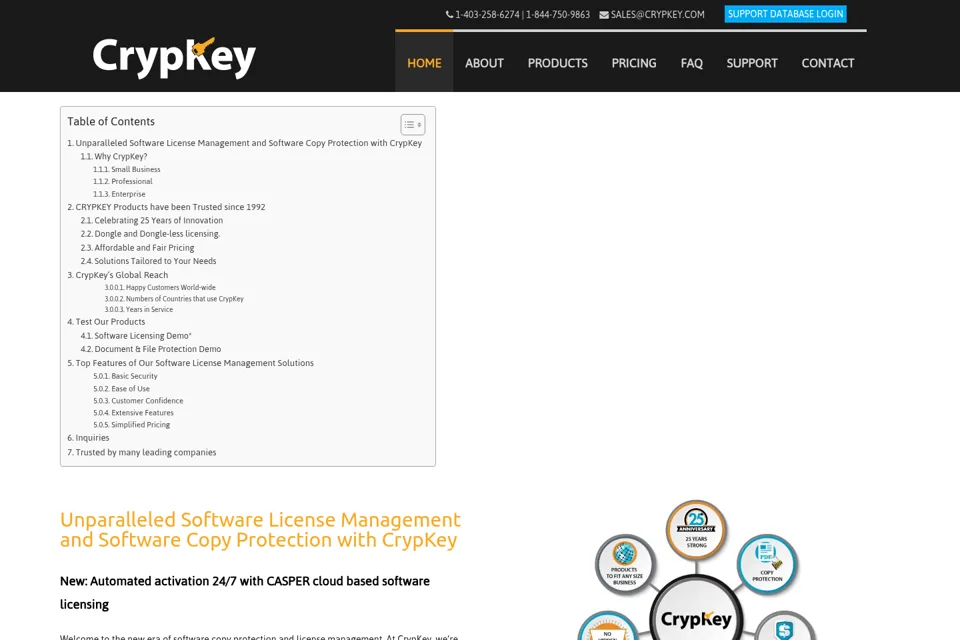Open Customer Confidence TOC entry

(138, 401)
